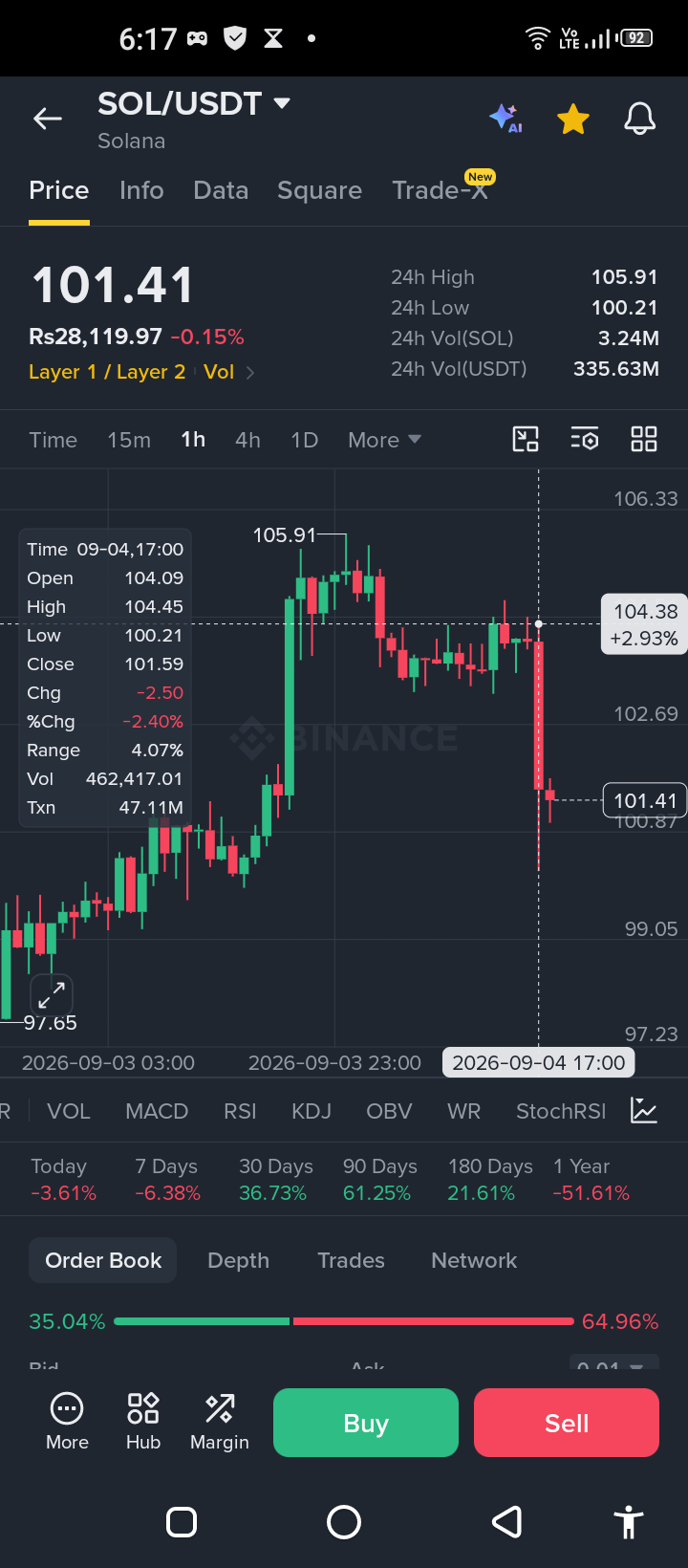
Task: Switch to the Info tab
Action: [x=141, y=190]
